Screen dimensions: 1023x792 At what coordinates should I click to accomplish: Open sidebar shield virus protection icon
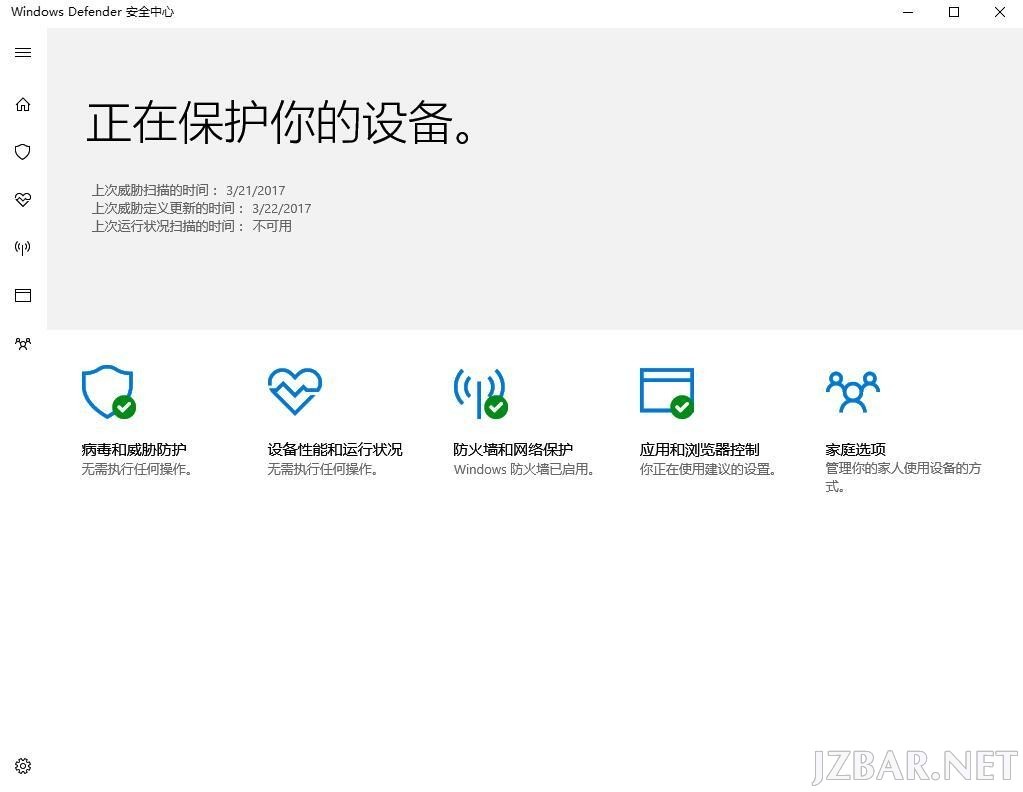pos(23,152)
